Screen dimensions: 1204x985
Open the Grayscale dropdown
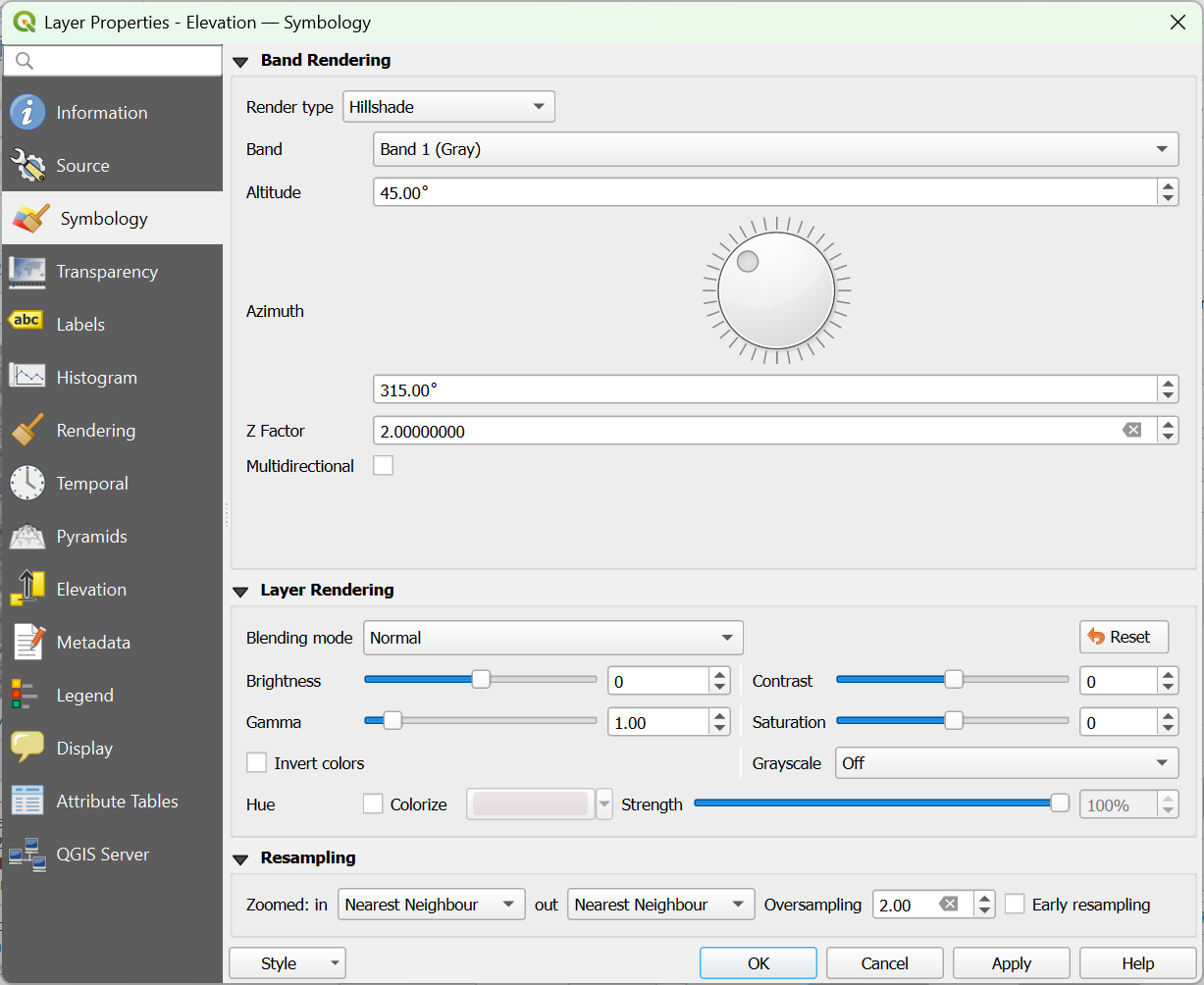pyautogui.click(x=1006, y=762)
